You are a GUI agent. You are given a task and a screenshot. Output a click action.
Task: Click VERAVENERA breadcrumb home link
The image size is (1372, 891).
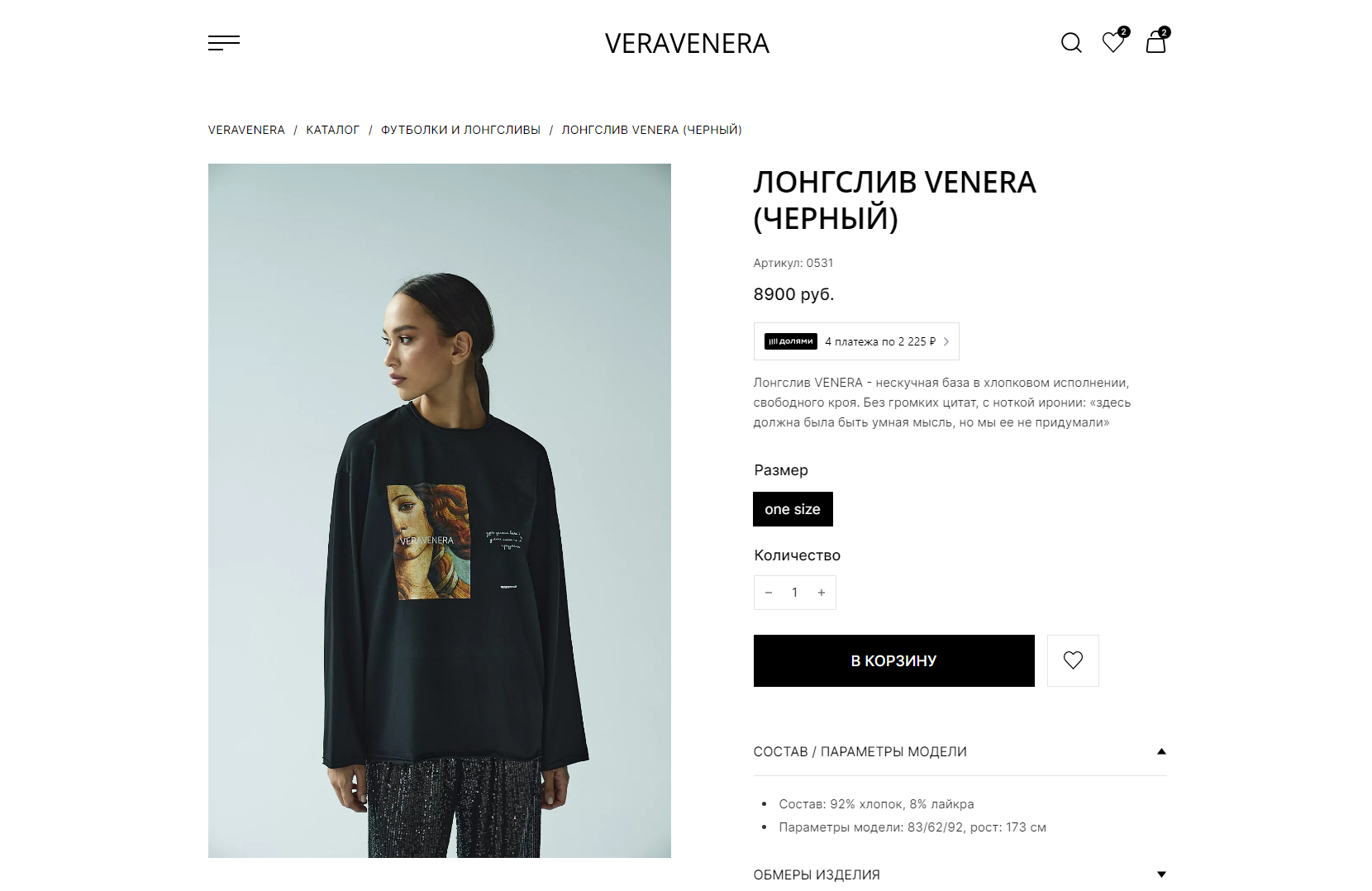click(x=246, y=130)
